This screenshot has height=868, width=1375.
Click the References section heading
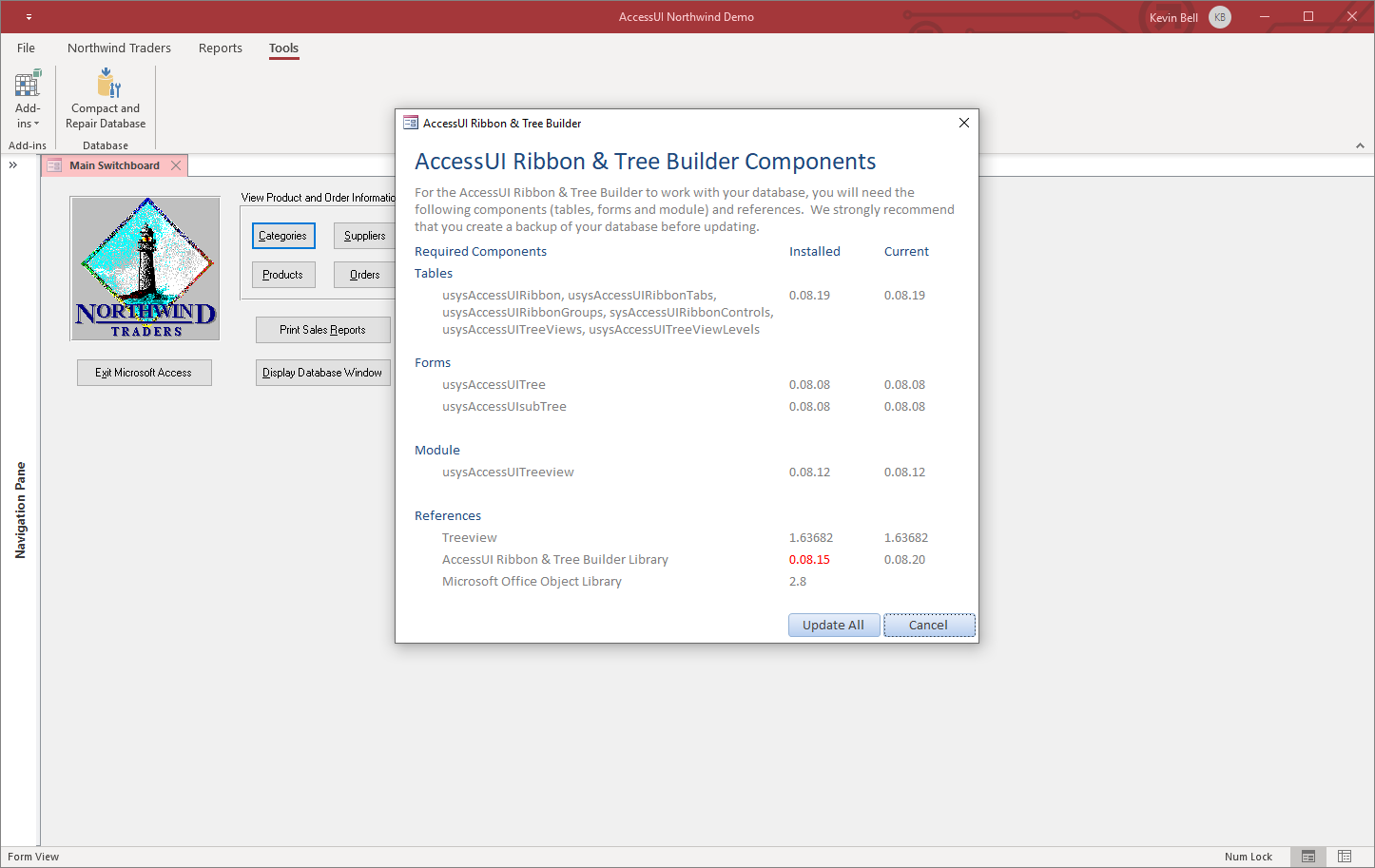tap(448, 515)
